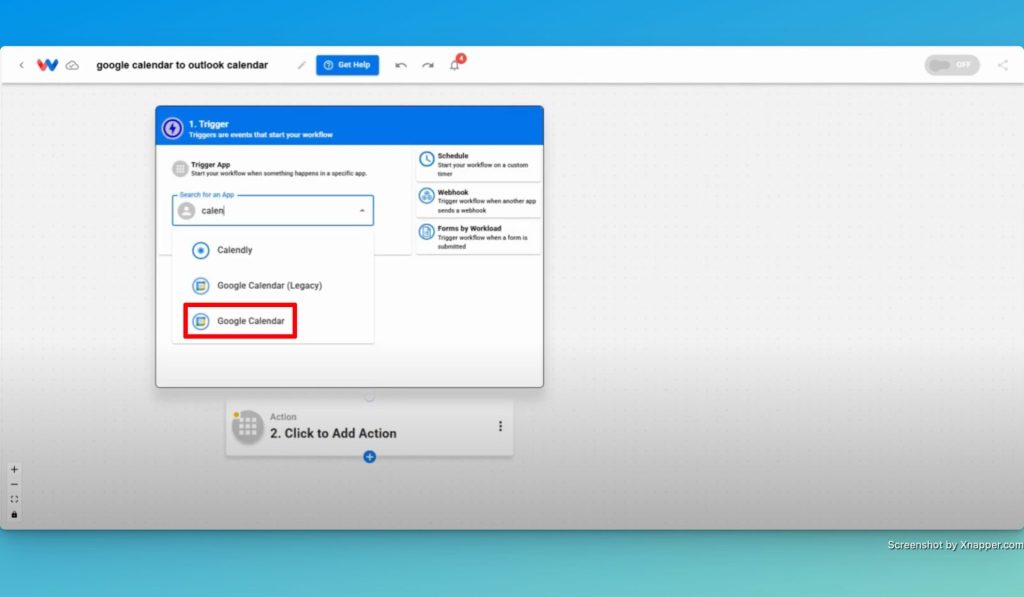Open the notifications bell

455,65
